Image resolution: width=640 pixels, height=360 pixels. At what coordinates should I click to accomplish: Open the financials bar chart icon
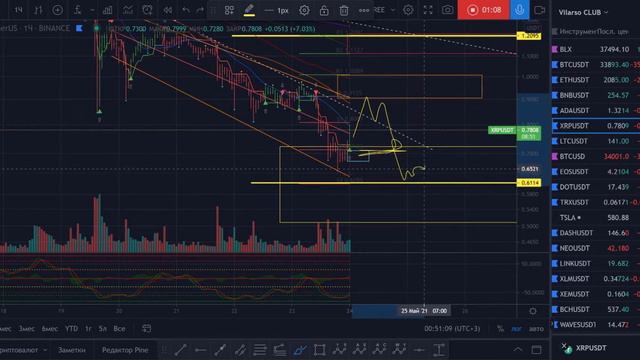[107, 10]
